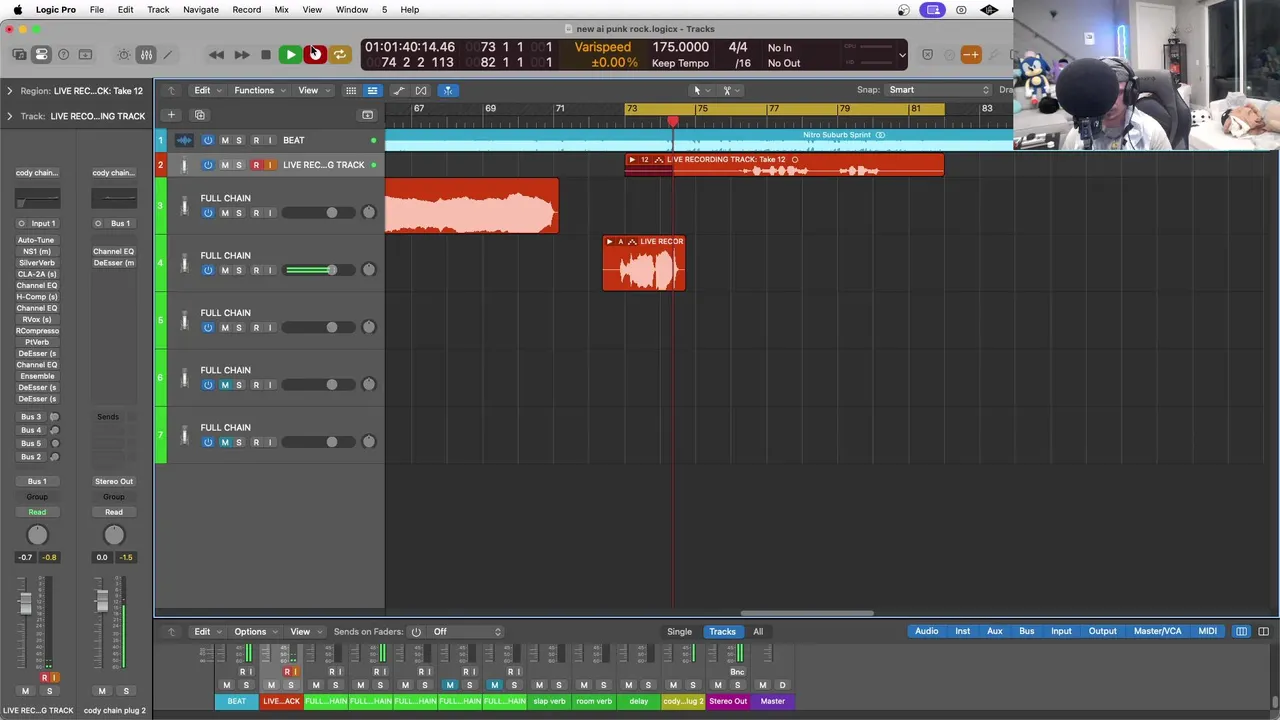Open the Editors pencil icon
Image resolution: width=1280 pixels, height=720 pixels.
(x=168, y=55)
